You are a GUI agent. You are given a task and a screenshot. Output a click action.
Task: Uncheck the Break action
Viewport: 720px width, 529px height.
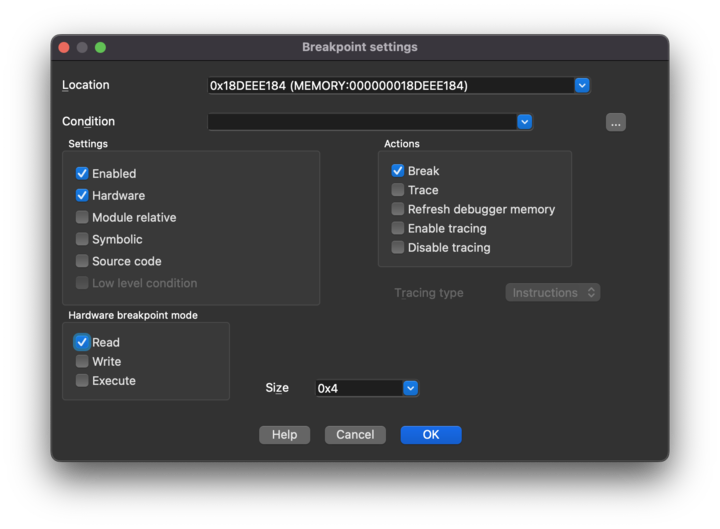pos(398,171)
